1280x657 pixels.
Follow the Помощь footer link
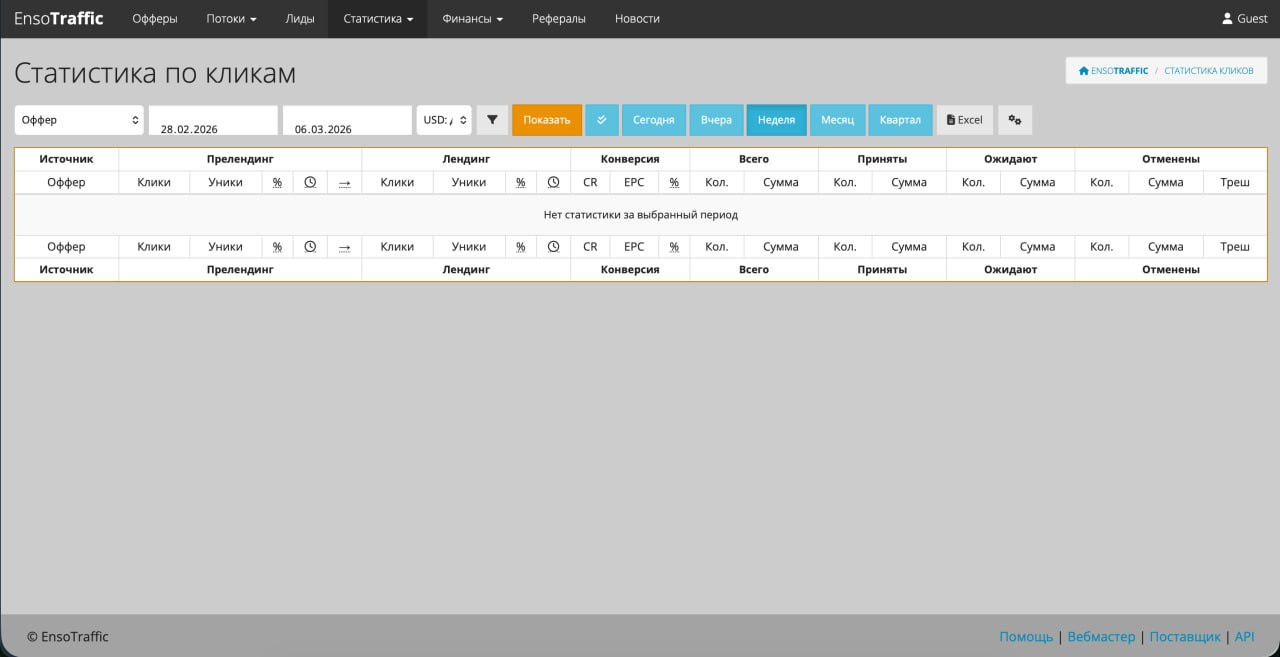pyautogui.click(x=1026, y=636)
